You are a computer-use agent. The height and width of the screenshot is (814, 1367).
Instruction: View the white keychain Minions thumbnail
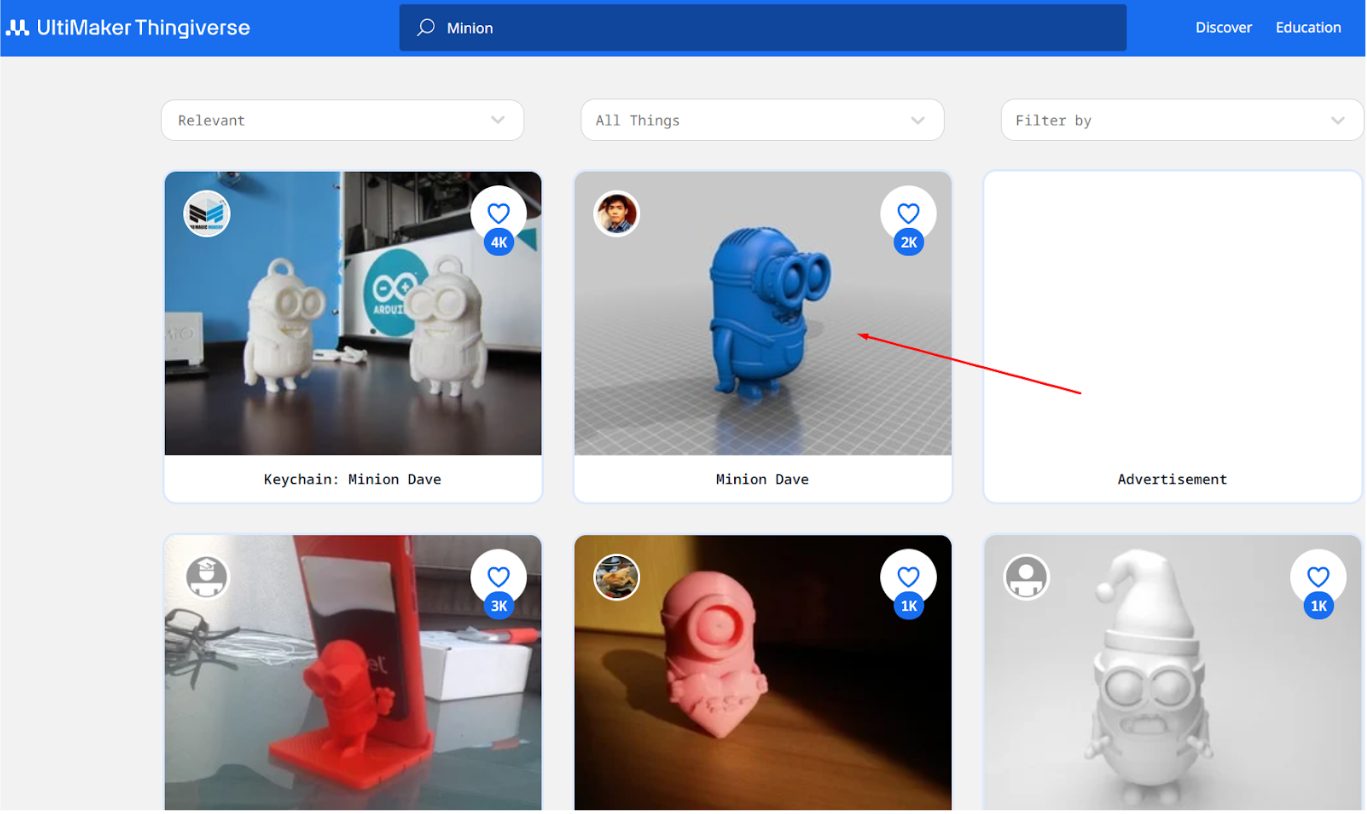(x=353, y=313)
